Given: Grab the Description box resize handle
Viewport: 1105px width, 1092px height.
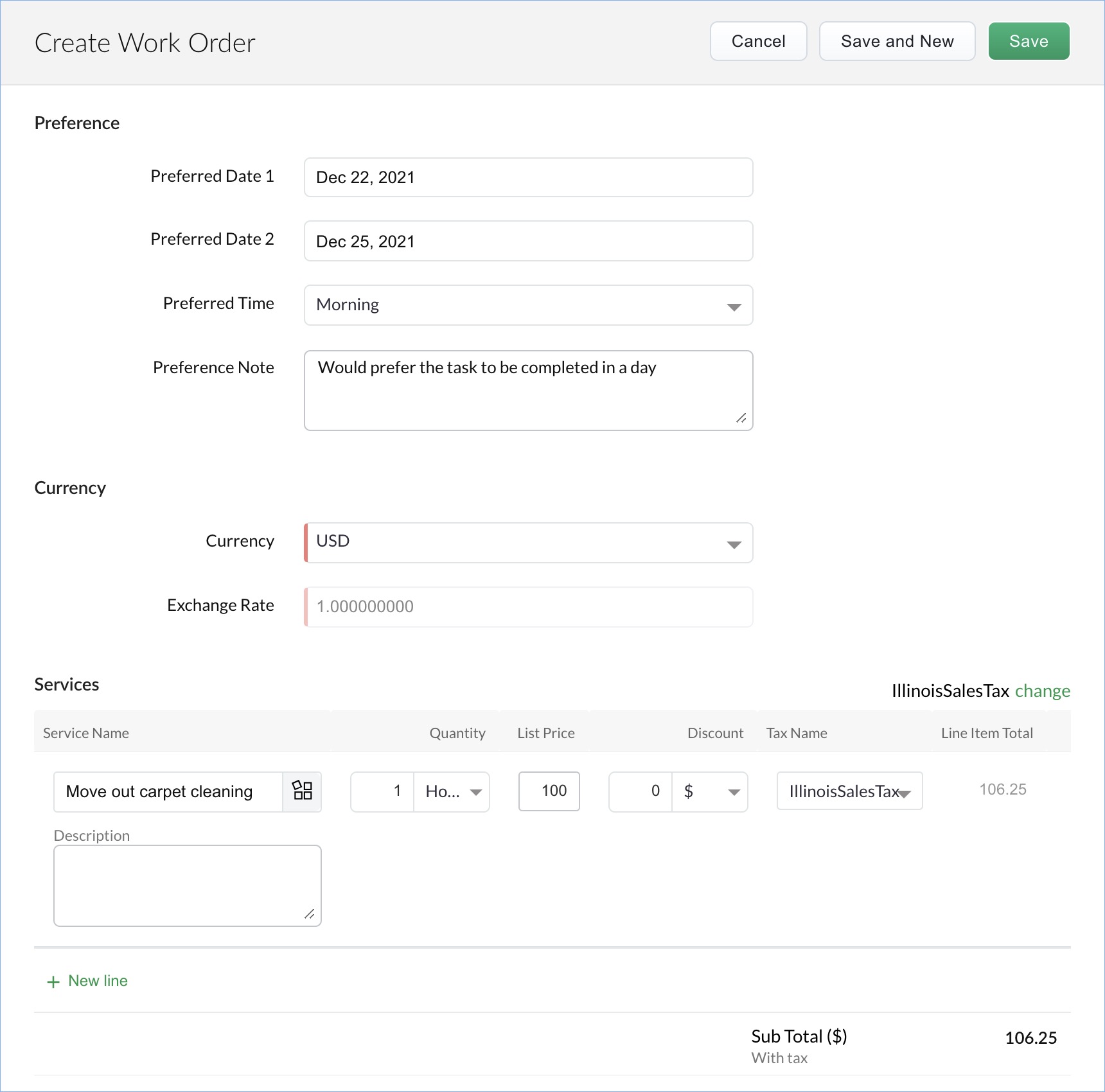Looking at the screenshot, I should click(309, 914).
